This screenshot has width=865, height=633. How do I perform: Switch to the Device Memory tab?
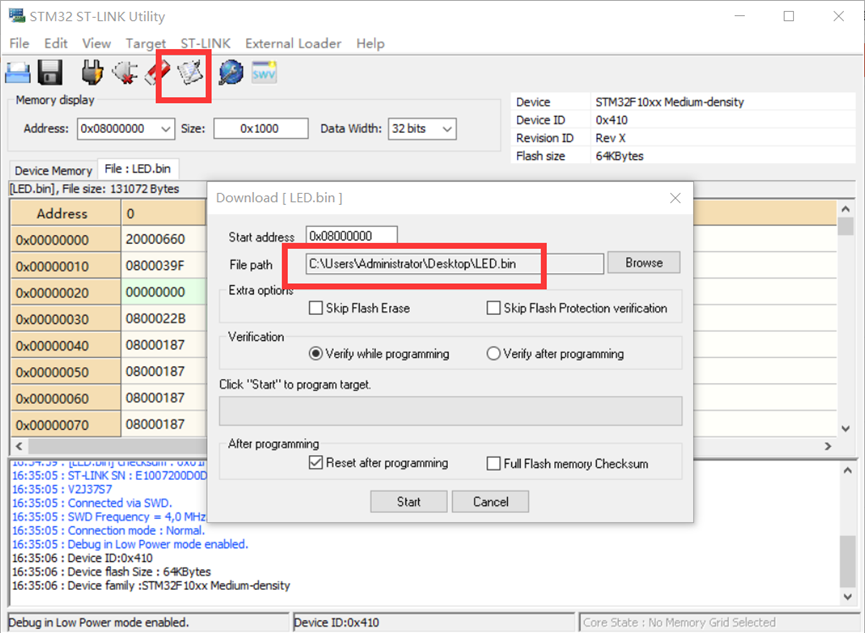(53, 171)
